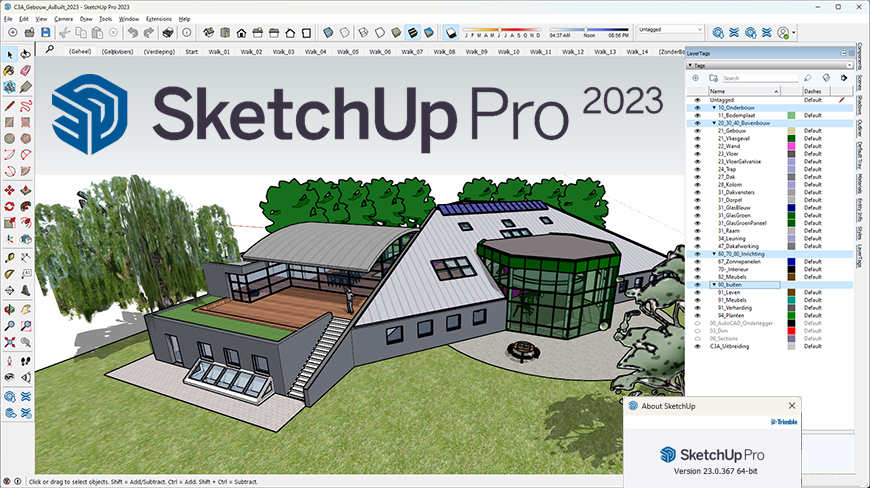Click the color swatch for 21_Vliesgevel

click(x=791, y=139)
